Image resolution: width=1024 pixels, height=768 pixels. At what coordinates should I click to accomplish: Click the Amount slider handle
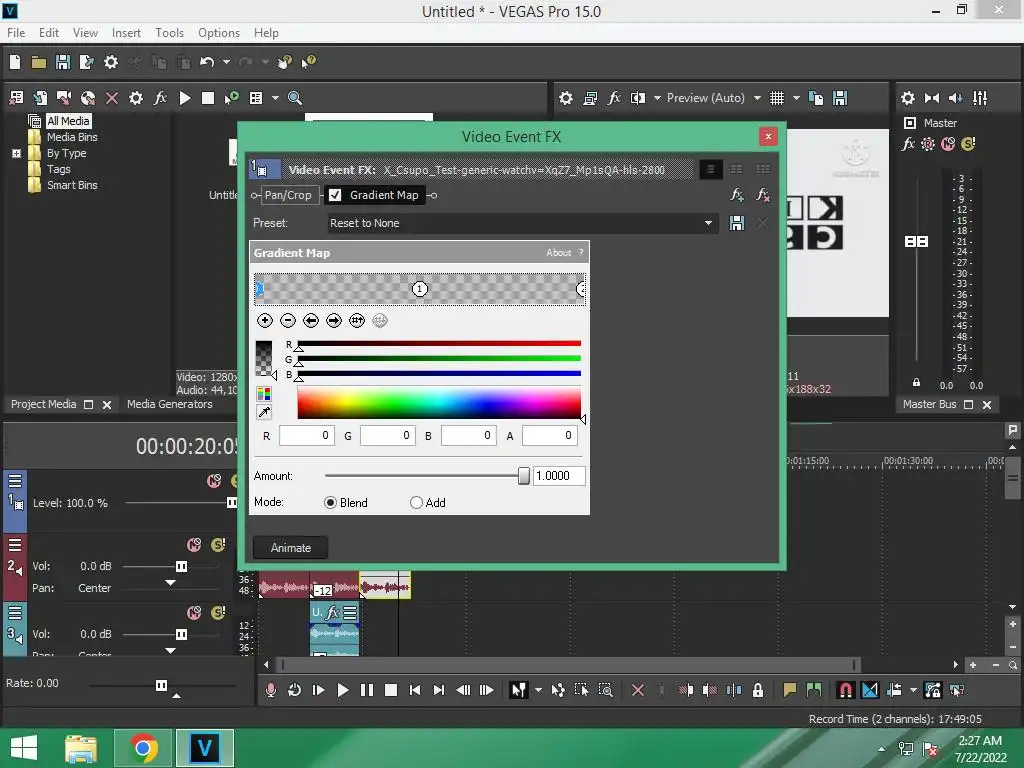pos(523,476)
